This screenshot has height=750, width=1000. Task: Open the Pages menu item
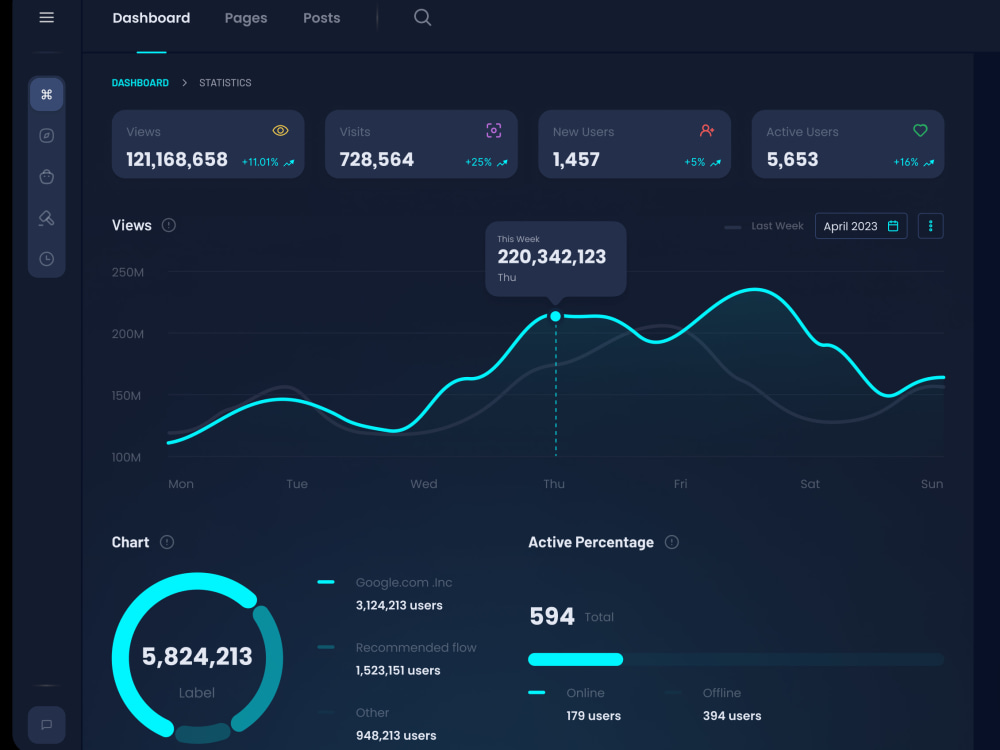tap(245, 17)
